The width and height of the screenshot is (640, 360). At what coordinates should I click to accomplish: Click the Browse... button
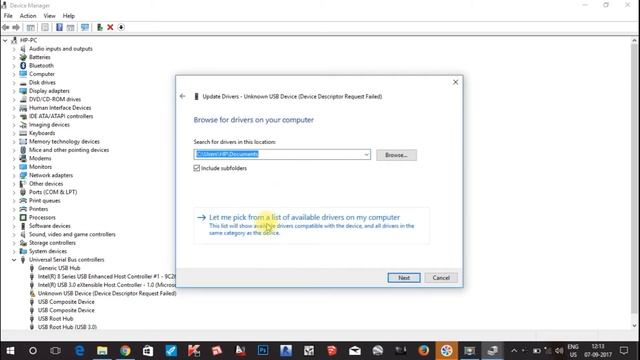click(x=396, y=155)
